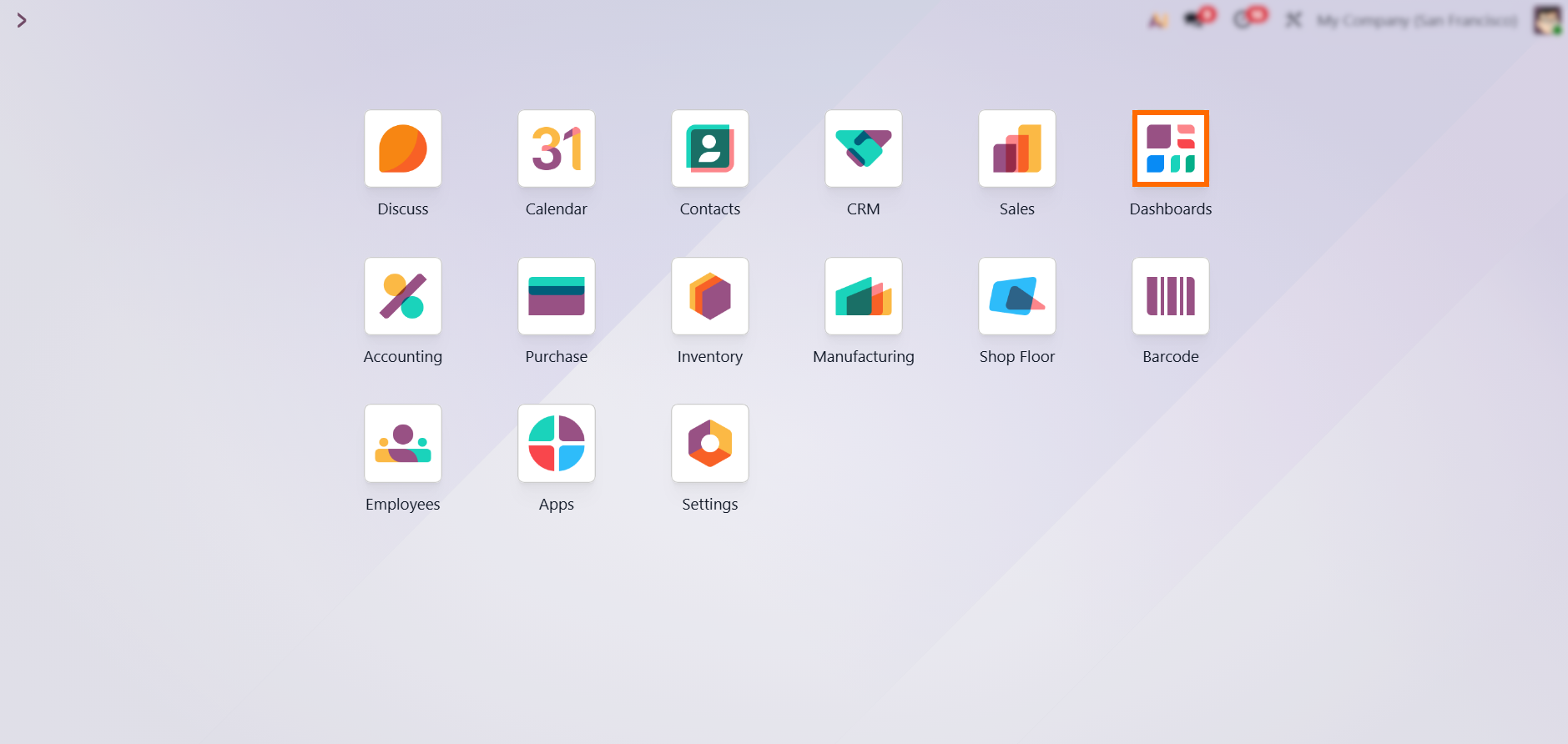
Task: Launch the Calendar app
Action: coord(556,149)
